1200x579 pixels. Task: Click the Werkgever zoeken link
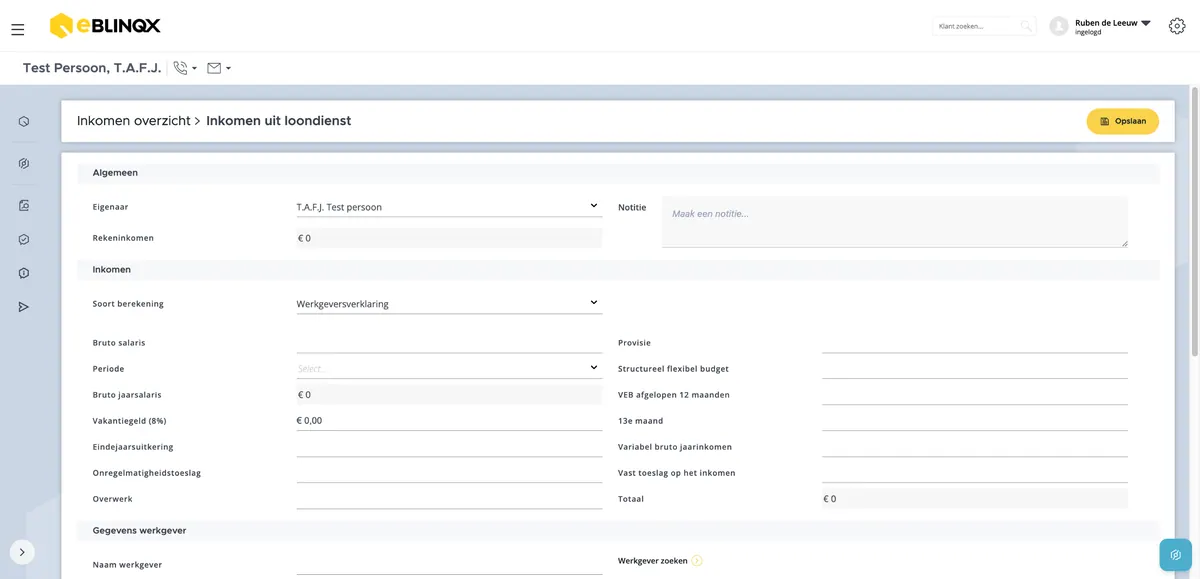tap(653, 561)
